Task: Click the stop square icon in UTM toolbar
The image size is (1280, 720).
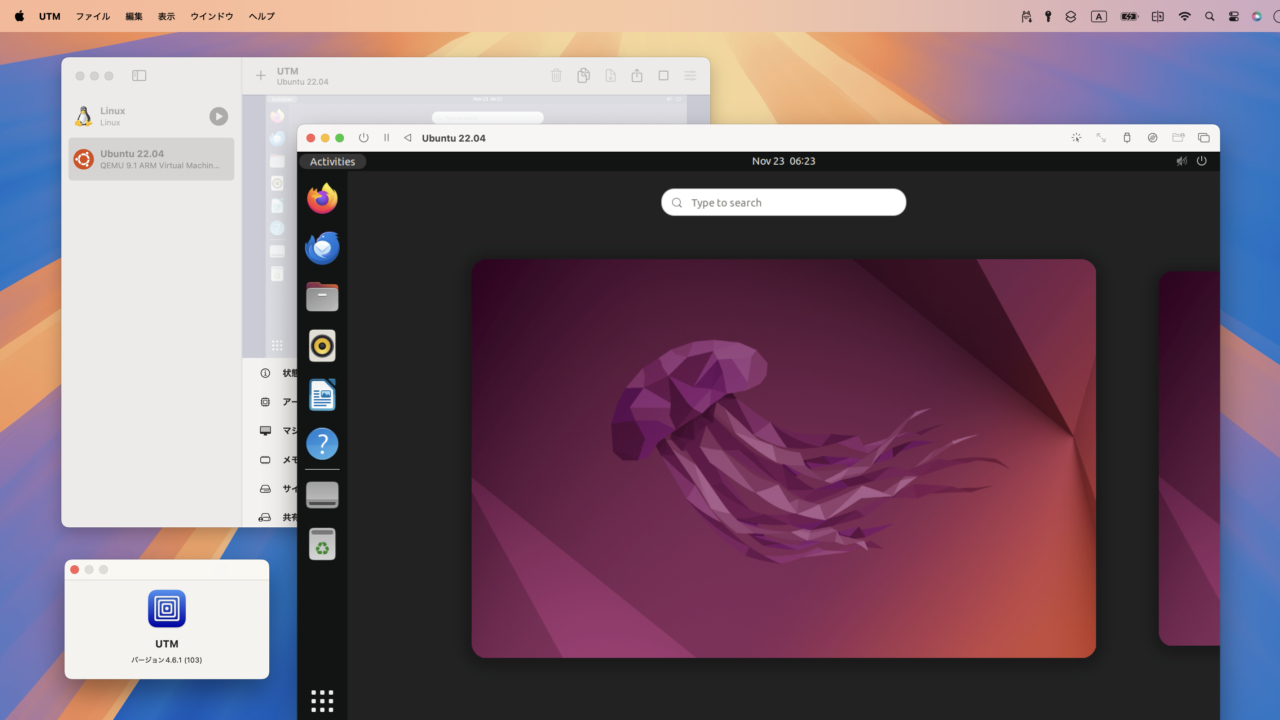Action: pyautogui.click(x=663, y=75)
